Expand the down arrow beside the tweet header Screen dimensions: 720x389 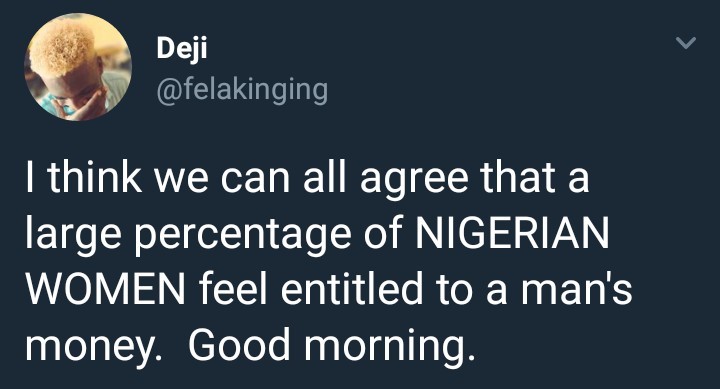pos(686,43)
